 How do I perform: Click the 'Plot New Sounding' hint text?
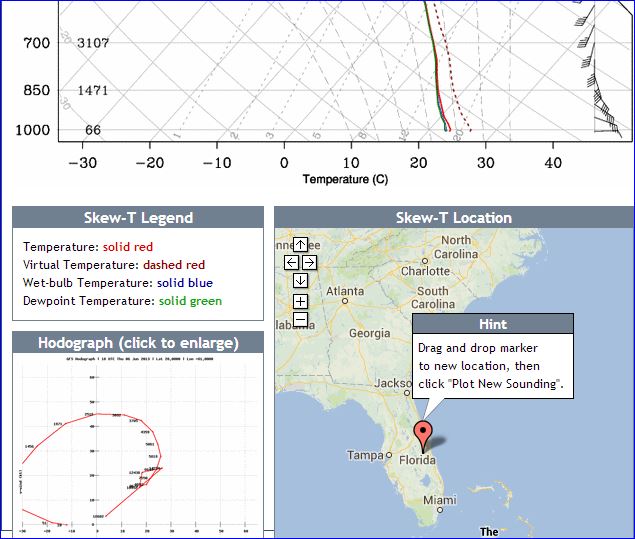pos(505,383)
